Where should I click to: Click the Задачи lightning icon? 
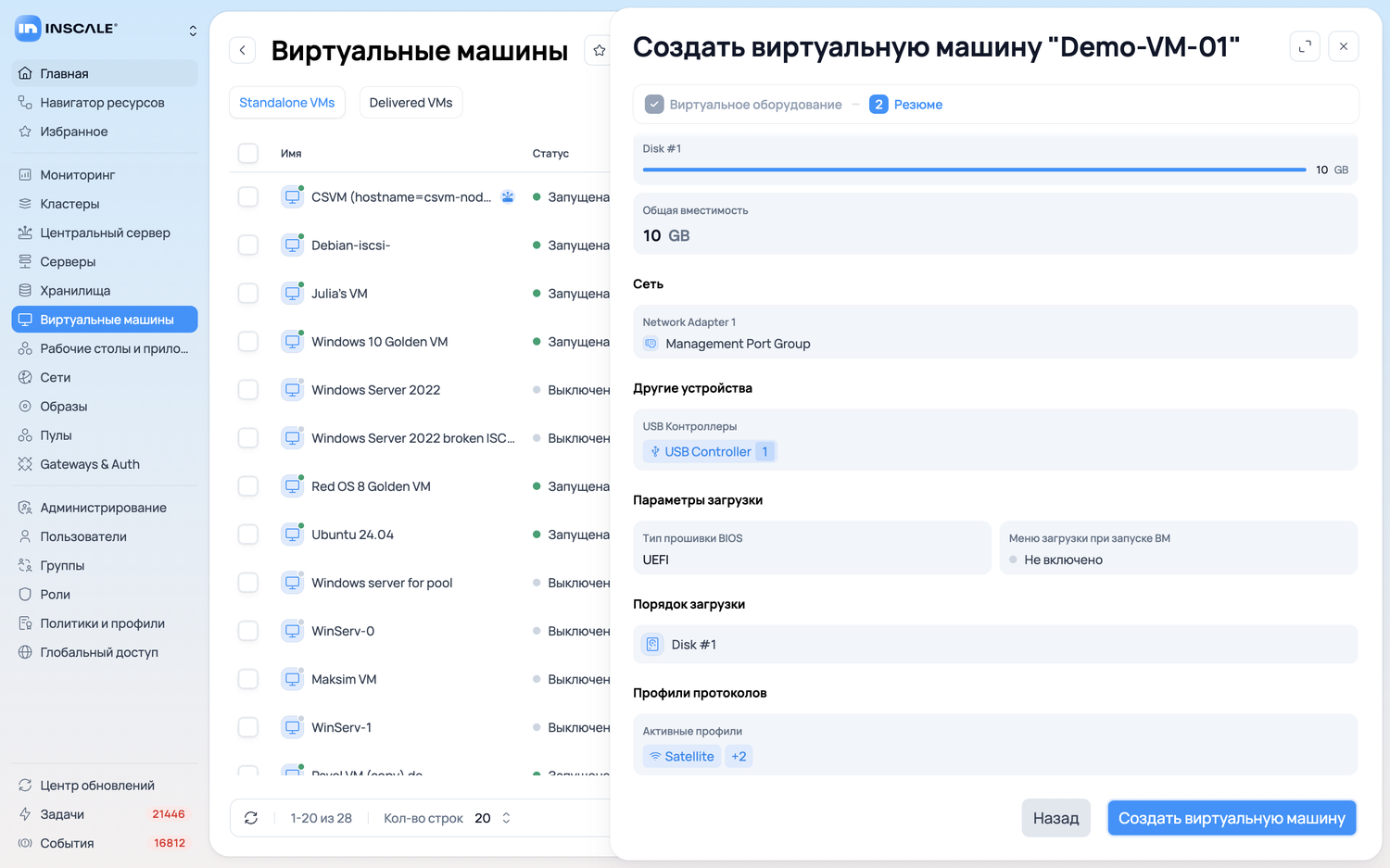25,814
